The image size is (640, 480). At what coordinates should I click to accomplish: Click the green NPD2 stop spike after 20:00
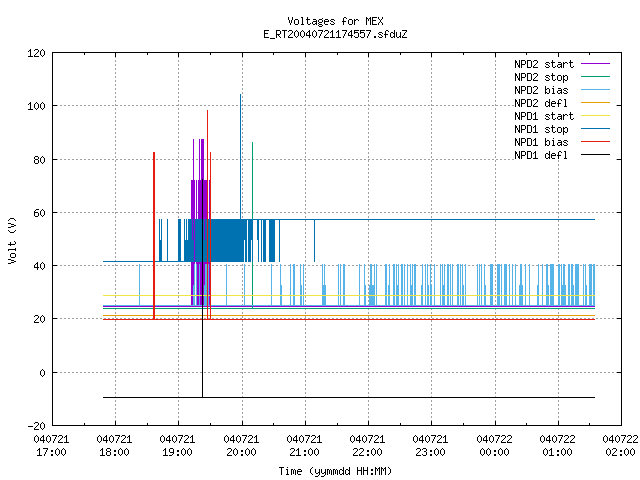[x=252, y=224]
